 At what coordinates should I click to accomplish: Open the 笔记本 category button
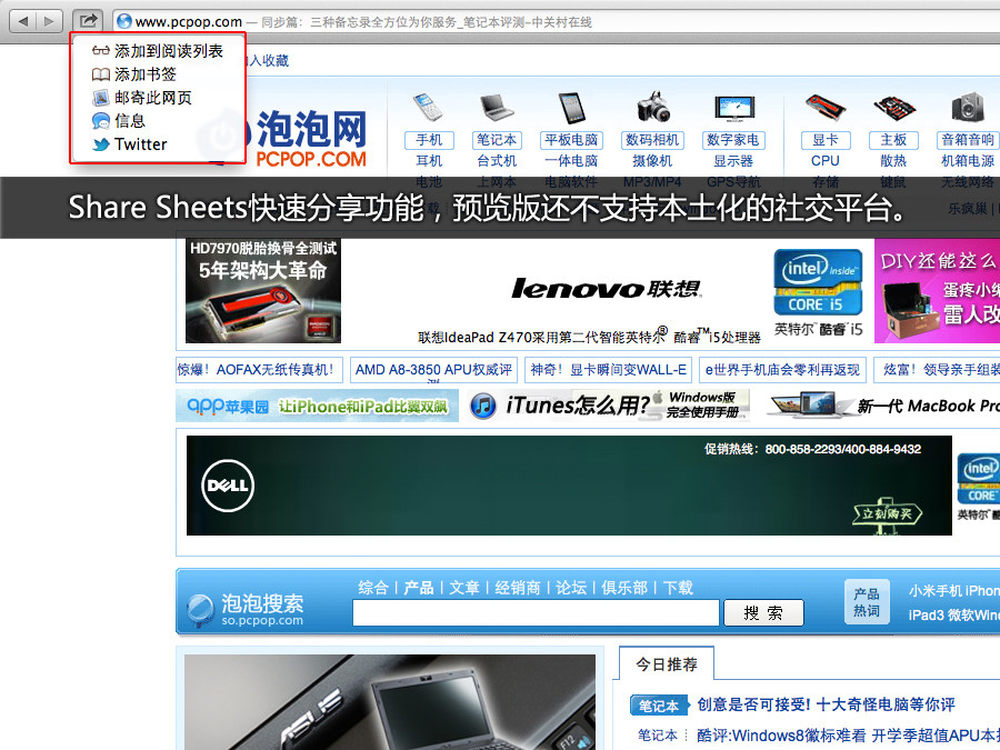497,140
